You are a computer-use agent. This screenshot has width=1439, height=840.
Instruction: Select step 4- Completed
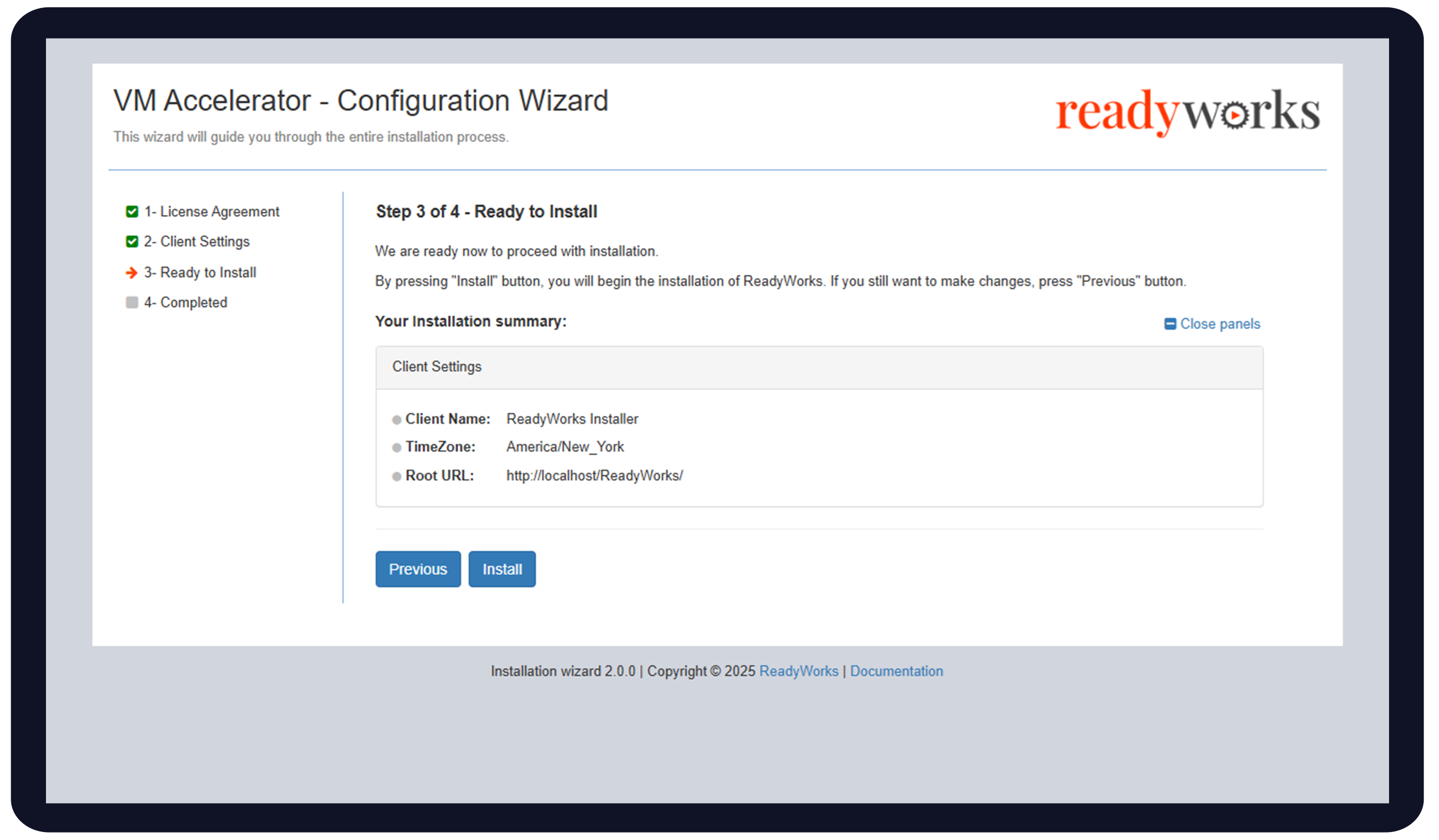click(186, 302)
